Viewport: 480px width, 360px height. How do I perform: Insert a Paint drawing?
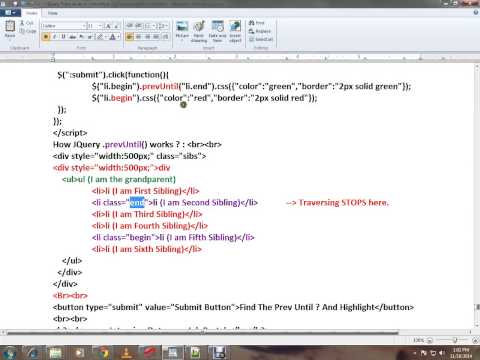(x=199, y=30)
